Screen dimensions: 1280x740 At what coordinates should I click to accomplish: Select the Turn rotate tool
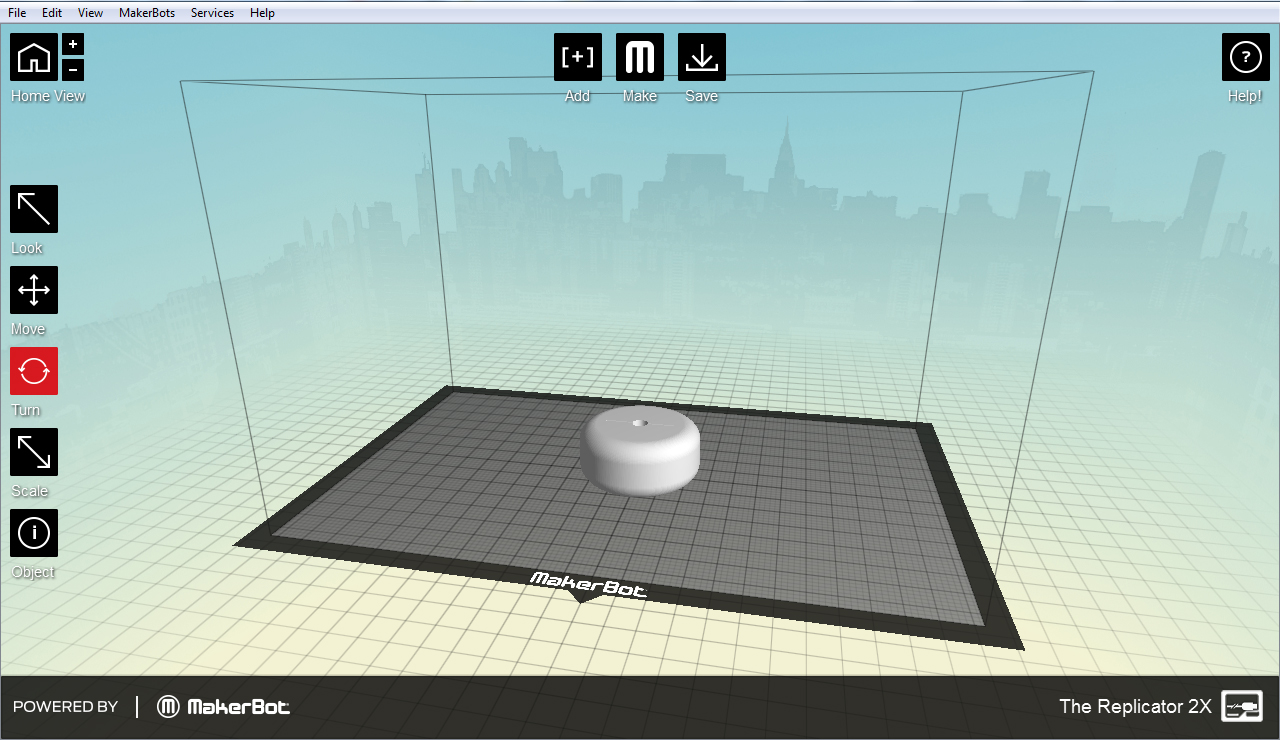click(x=34, y=371)
